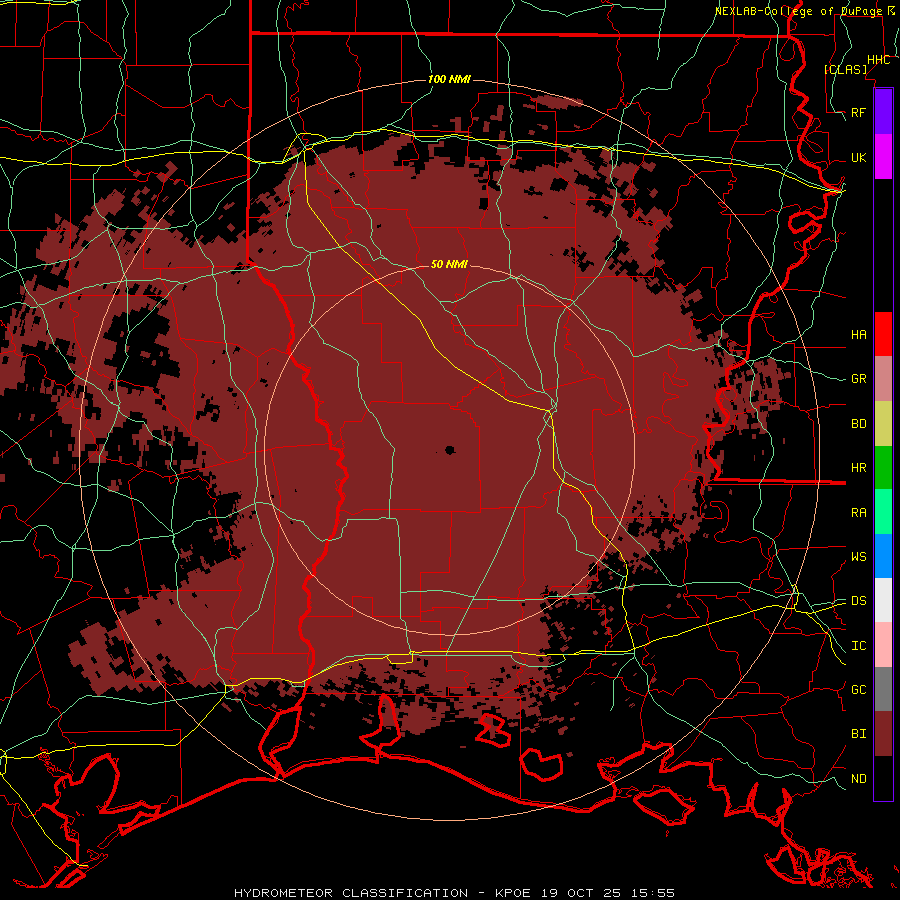This screenshot has height=900, width=900.
Task: Click the HR green legend swatch
Action: point(883,467)
